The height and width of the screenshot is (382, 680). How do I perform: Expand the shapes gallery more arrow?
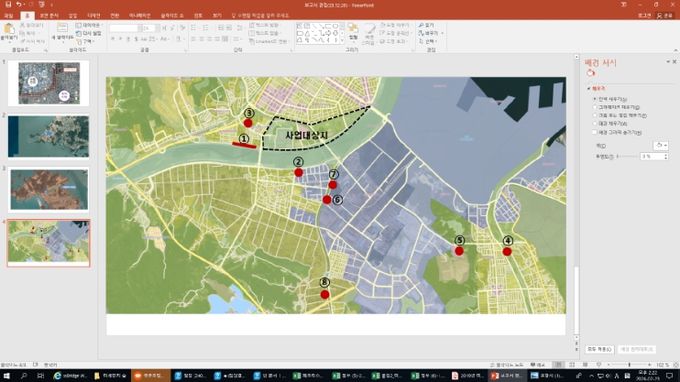(342, 41)
